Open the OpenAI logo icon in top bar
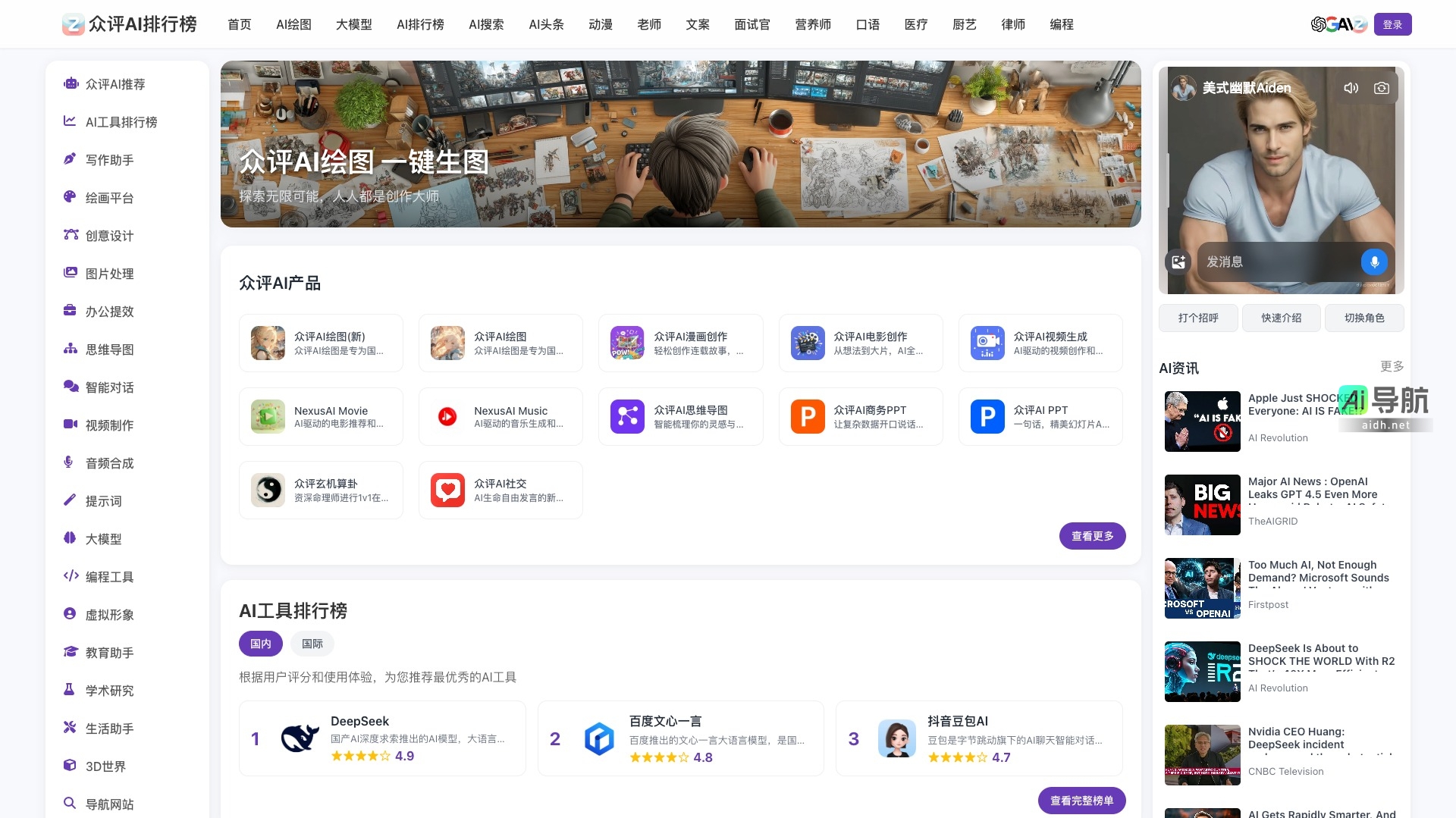The image size is (1456, 818). (x=1319, y=24)
